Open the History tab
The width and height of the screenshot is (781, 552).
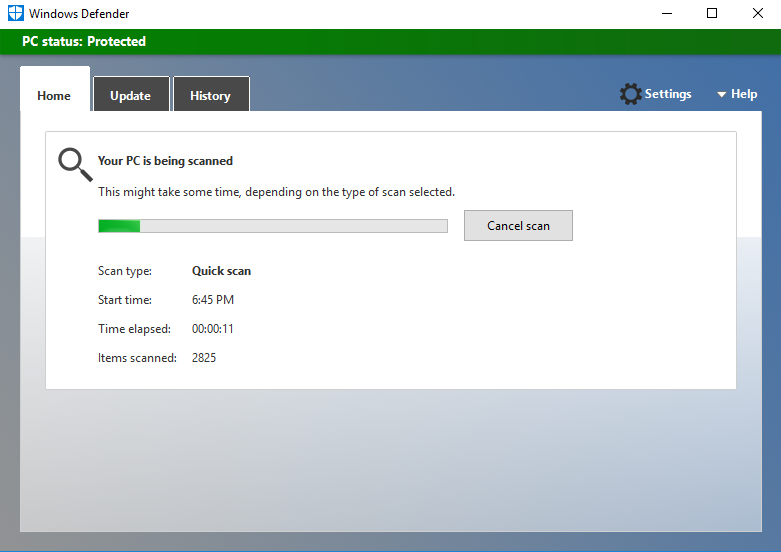[x=210, y=96]
